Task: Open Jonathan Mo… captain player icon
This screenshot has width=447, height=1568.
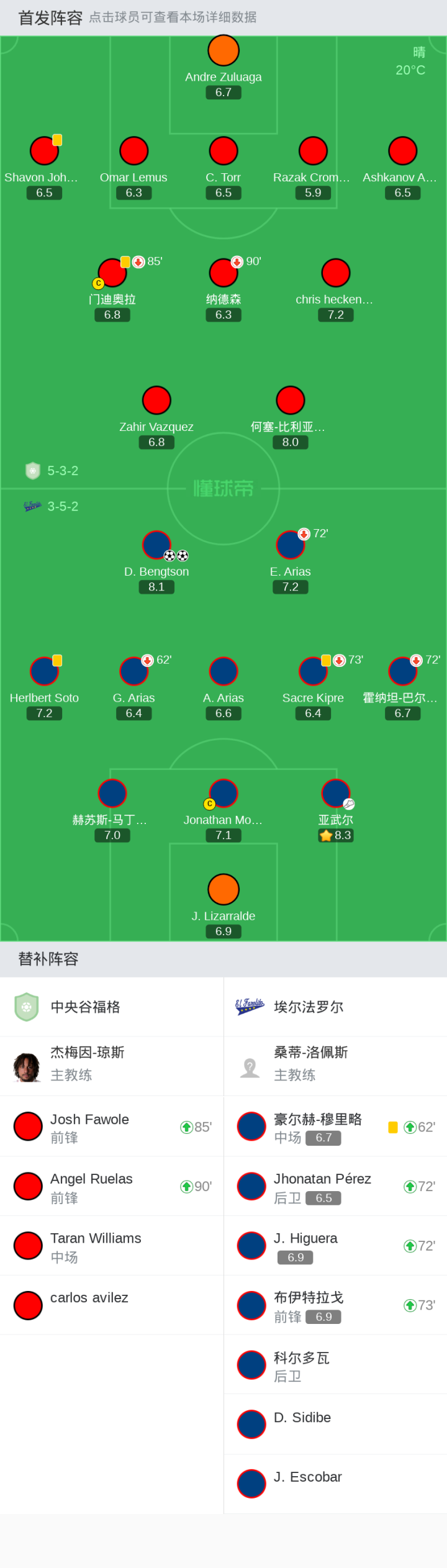Action: [x=223, y=794]
